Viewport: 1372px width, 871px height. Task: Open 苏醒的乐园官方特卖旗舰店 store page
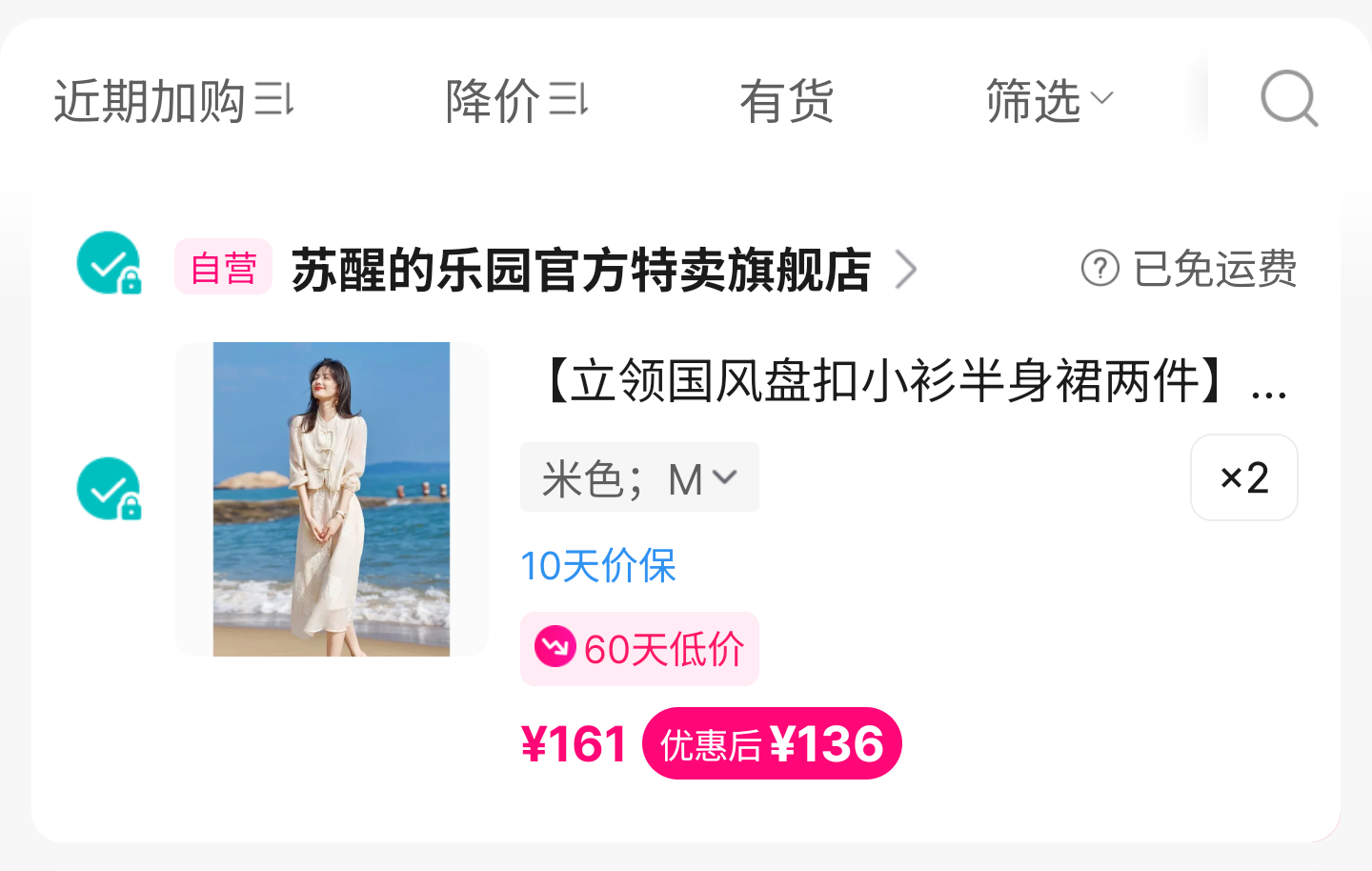click(580, 270)
